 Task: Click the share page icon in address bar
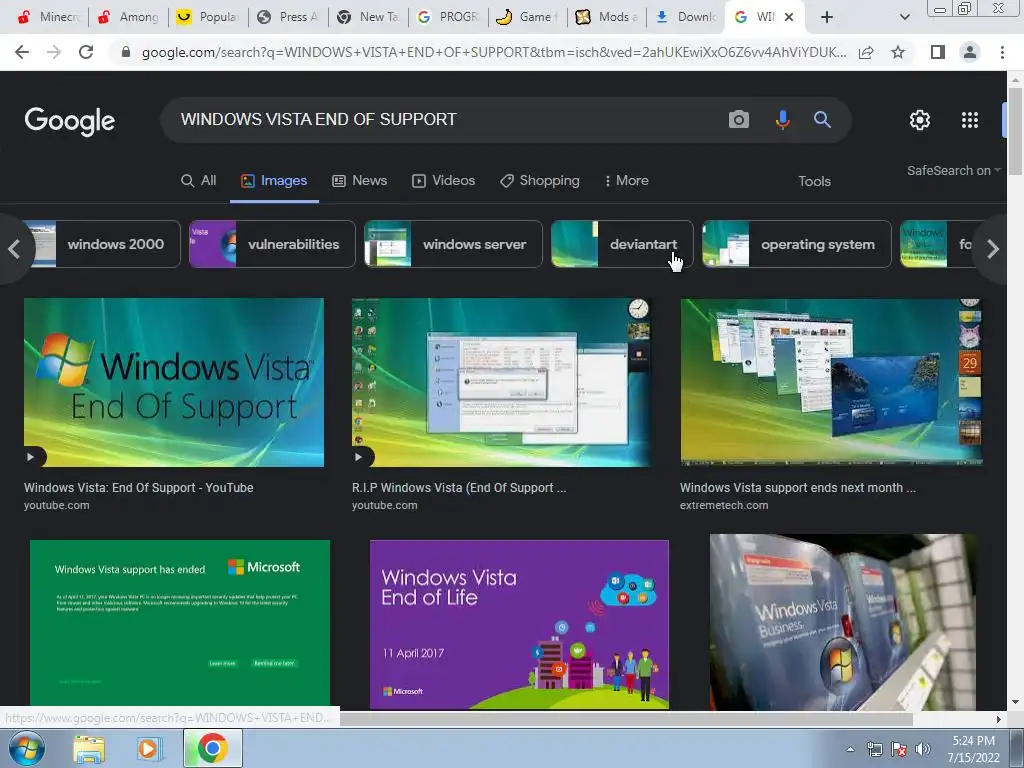[866, 52]
